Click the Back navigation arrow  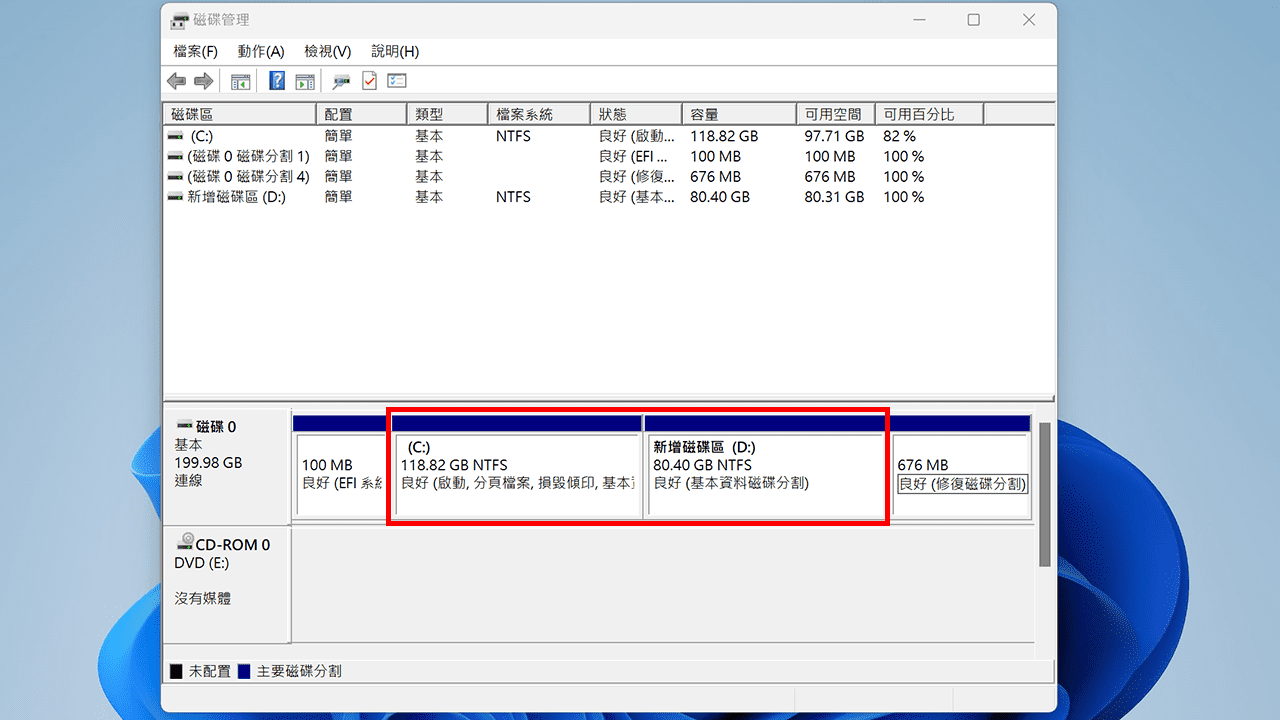(176, 81)
